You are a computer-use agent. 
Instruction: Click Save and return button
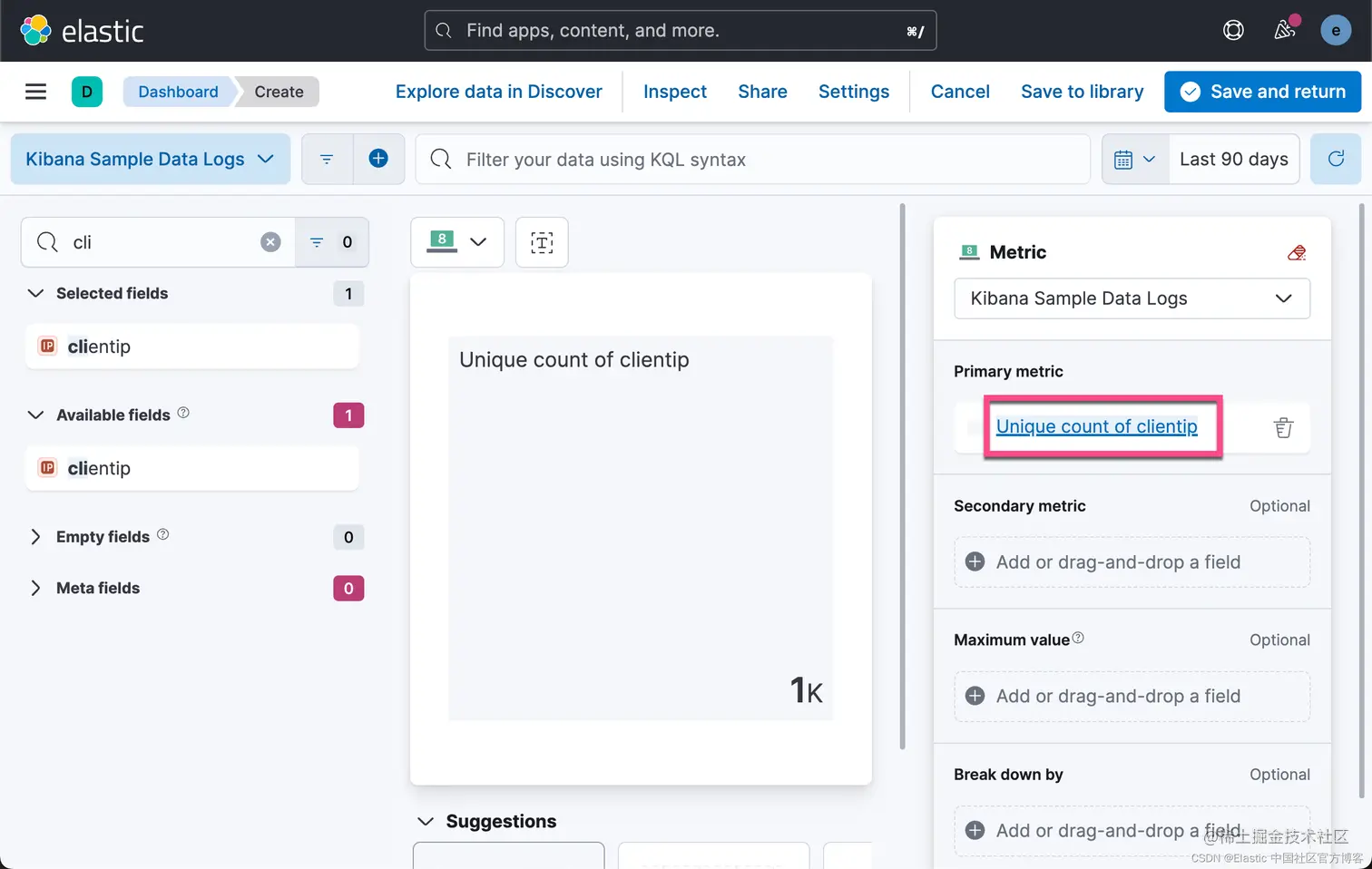tap(1262, 92)
